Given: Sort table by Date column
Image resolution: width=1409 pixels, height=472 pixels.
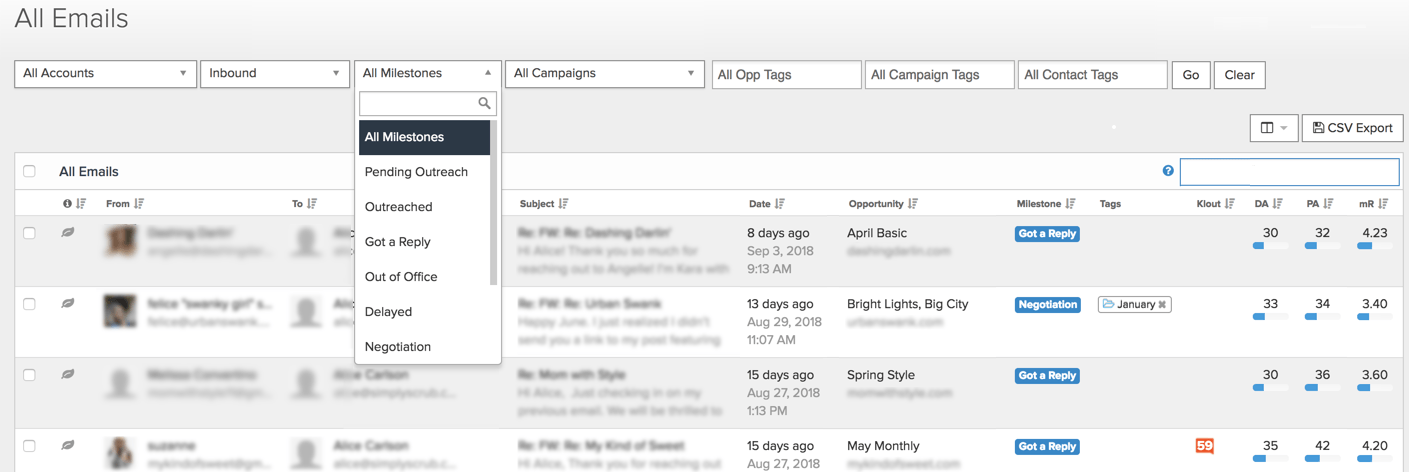Looking at the screenshot, I should coord(766,204).
